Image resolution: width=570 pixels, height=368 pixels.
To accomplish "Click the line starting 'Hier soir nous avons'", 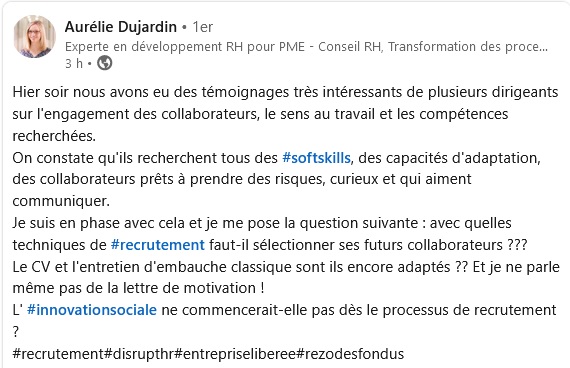I will (285, 92).
